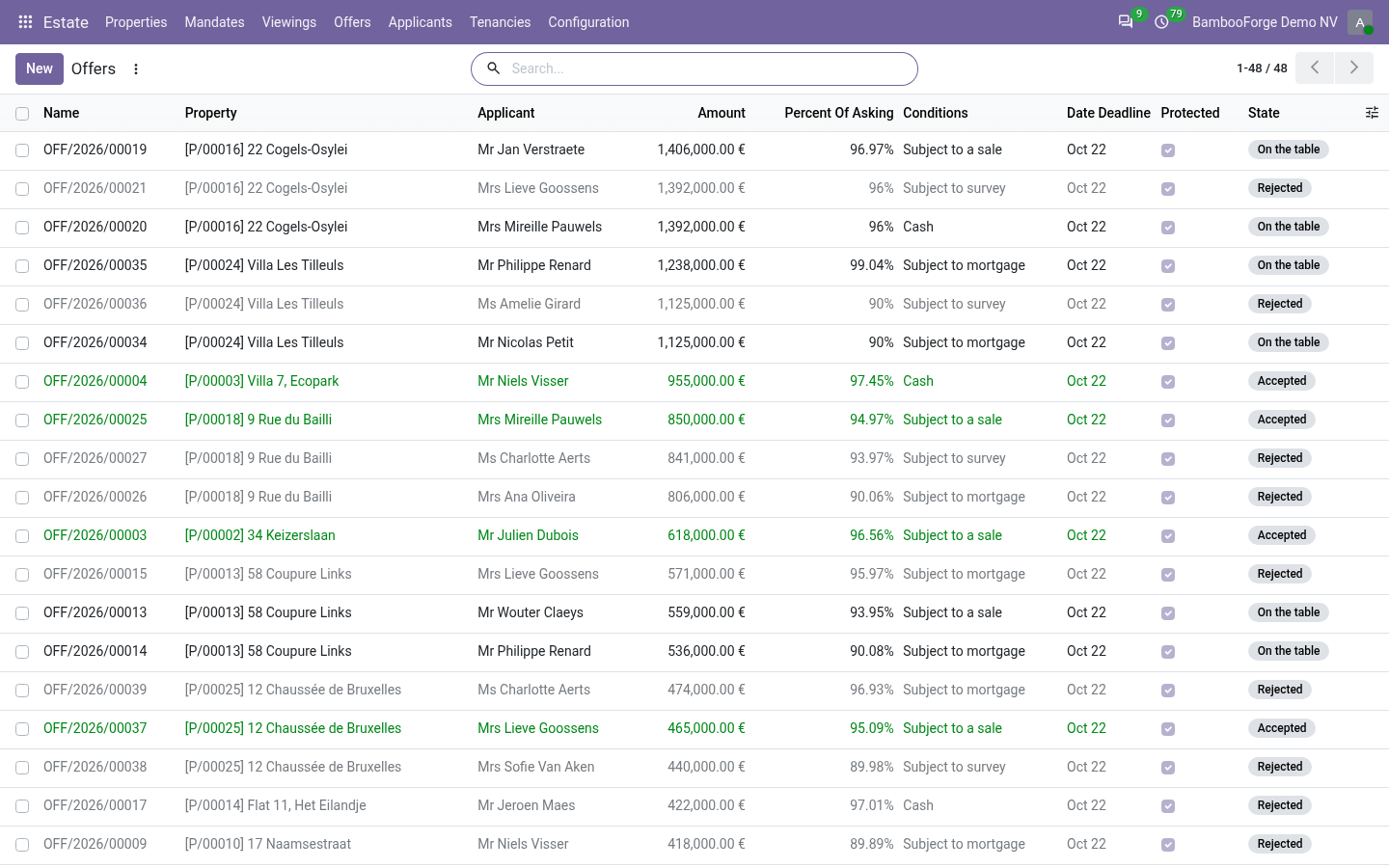Open the Configuration menu
The width and height of the screenshot is (1389, 868).
pyautogui.click(x=588, y=22)
